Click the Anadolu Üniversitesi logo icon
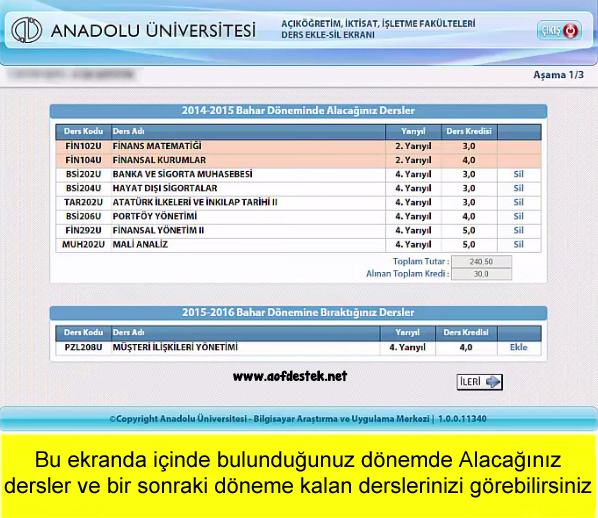 coord(27,30)
